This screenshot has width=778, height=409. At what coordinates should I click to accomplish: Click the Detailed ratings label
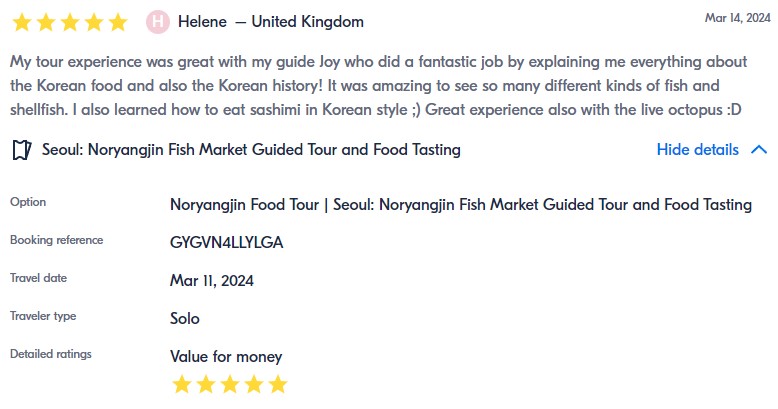click(x=50, y=354)
